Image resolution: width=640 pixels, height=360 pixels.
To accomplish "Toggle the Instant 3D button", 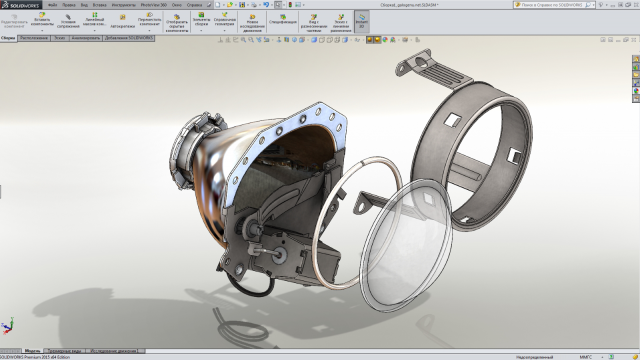I will point(362,21).
